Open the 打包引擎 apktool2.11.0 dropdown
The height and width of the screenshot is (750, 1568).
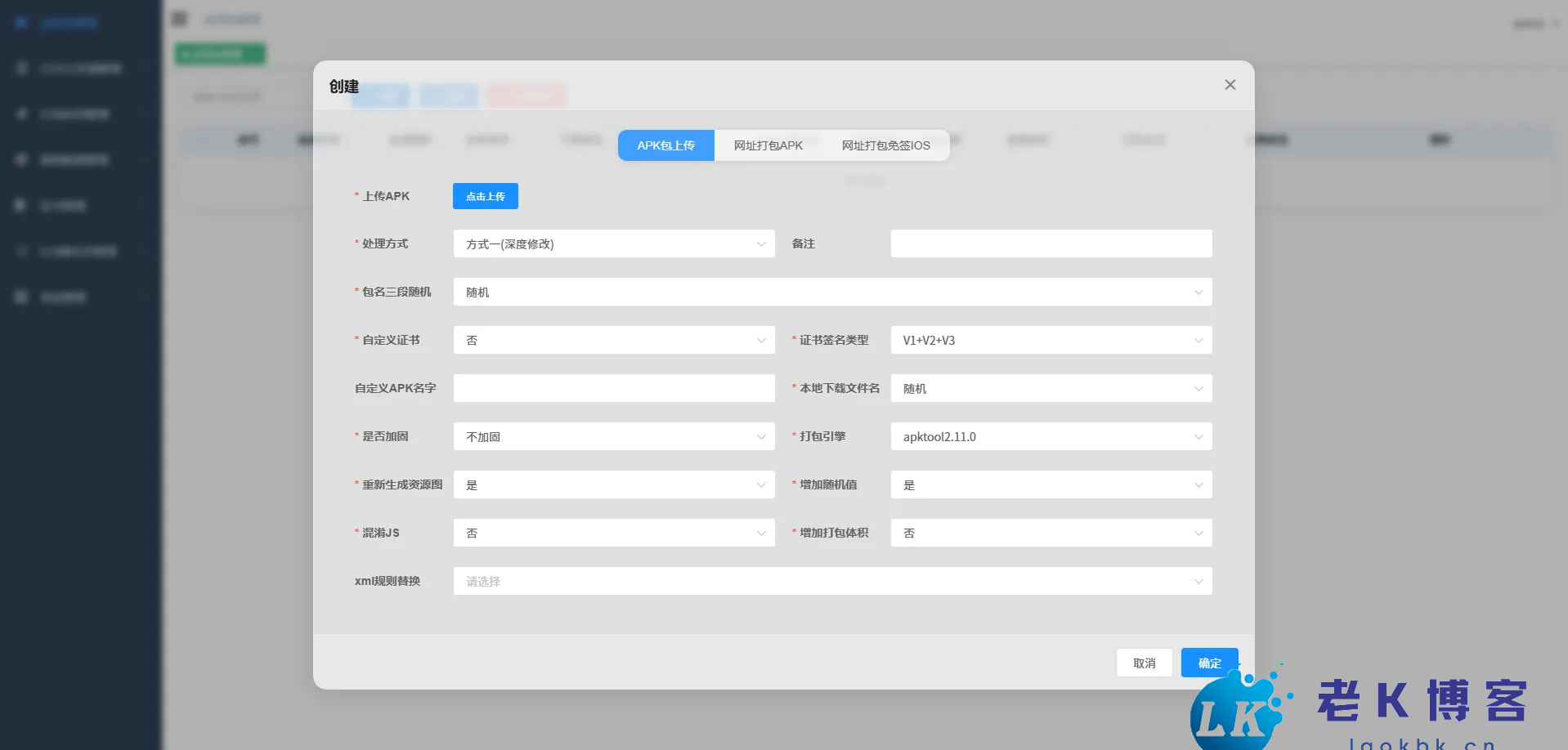tap(1051, 436)
